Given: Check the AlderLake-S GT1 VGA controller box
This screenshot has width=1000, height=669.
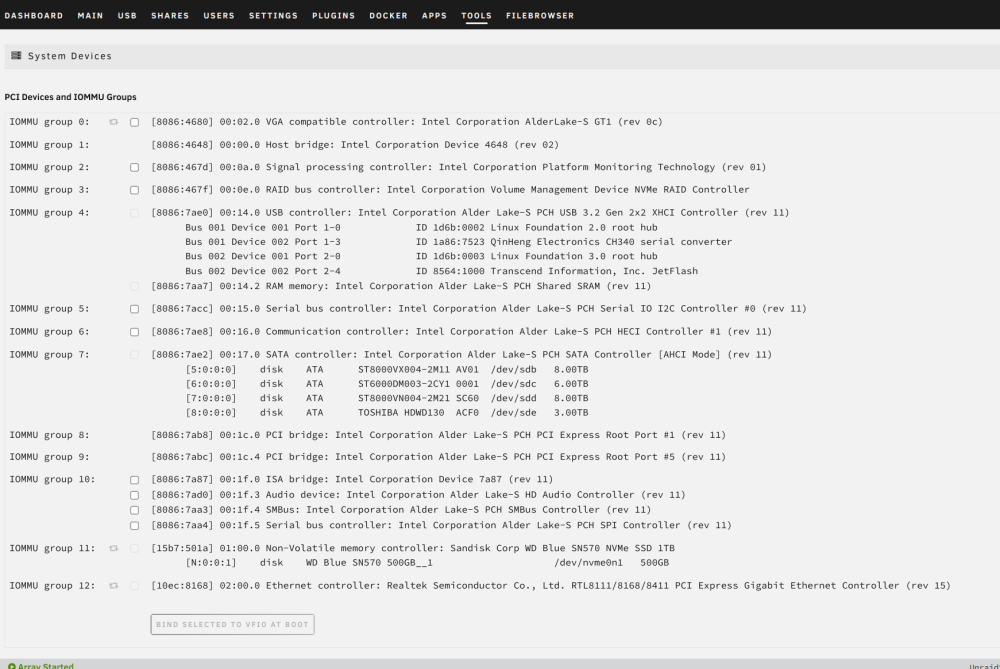Looking at the screenshot, I should point(135,122).
